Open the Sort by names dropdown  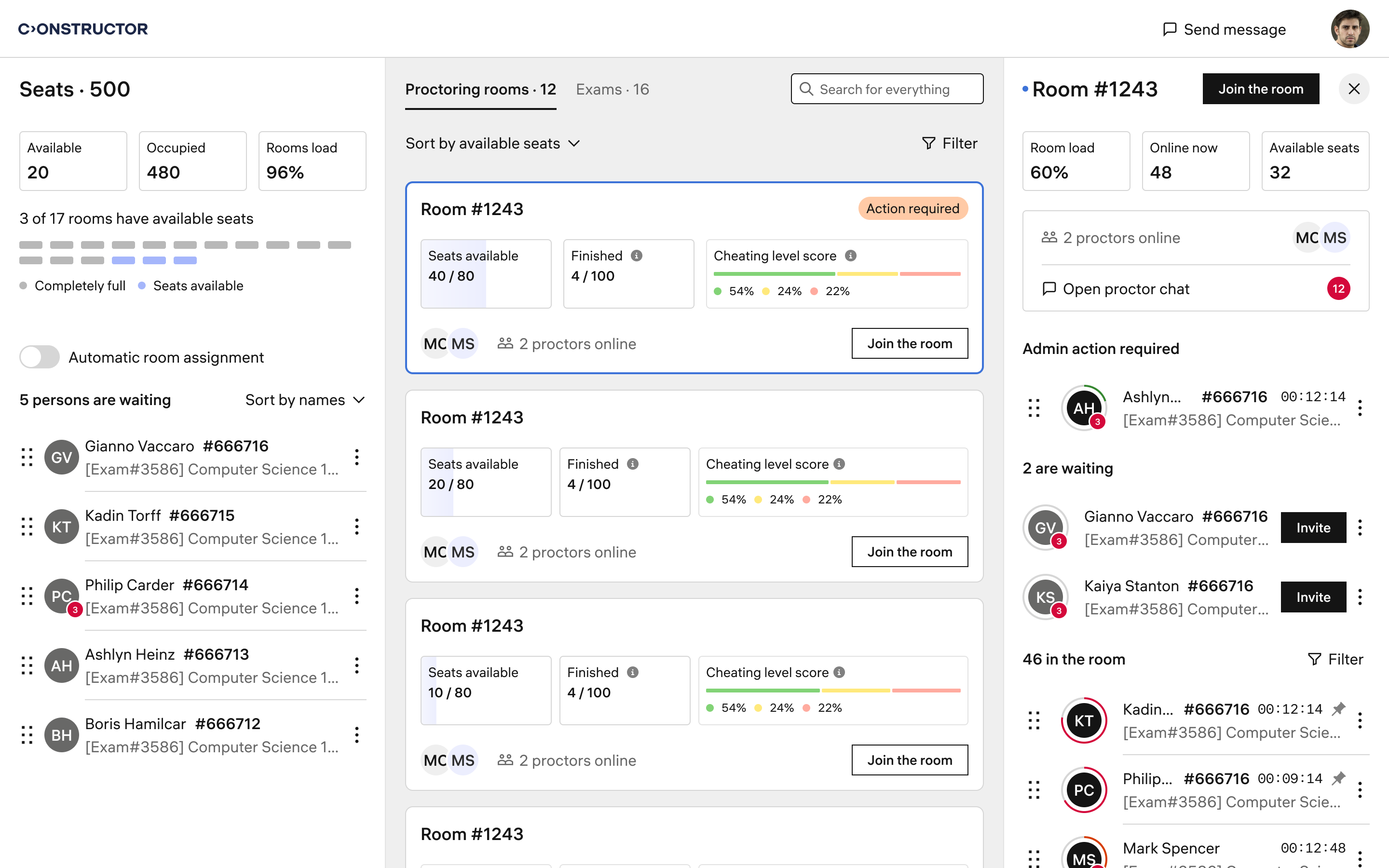(x=305, y=400)
